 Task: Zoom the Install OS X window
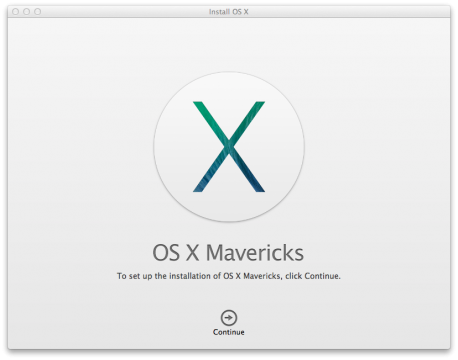(x=38, y=12)
